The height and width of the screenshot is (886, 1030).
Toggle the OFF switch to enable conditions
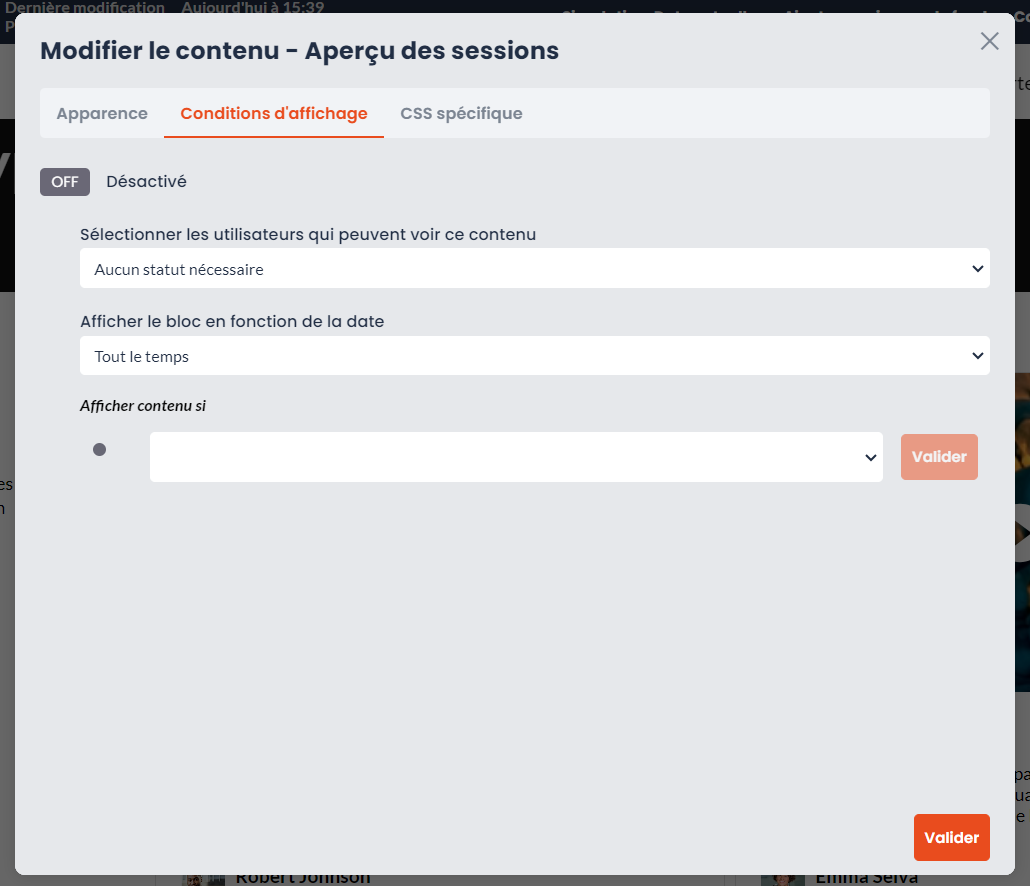pos(65,182)
